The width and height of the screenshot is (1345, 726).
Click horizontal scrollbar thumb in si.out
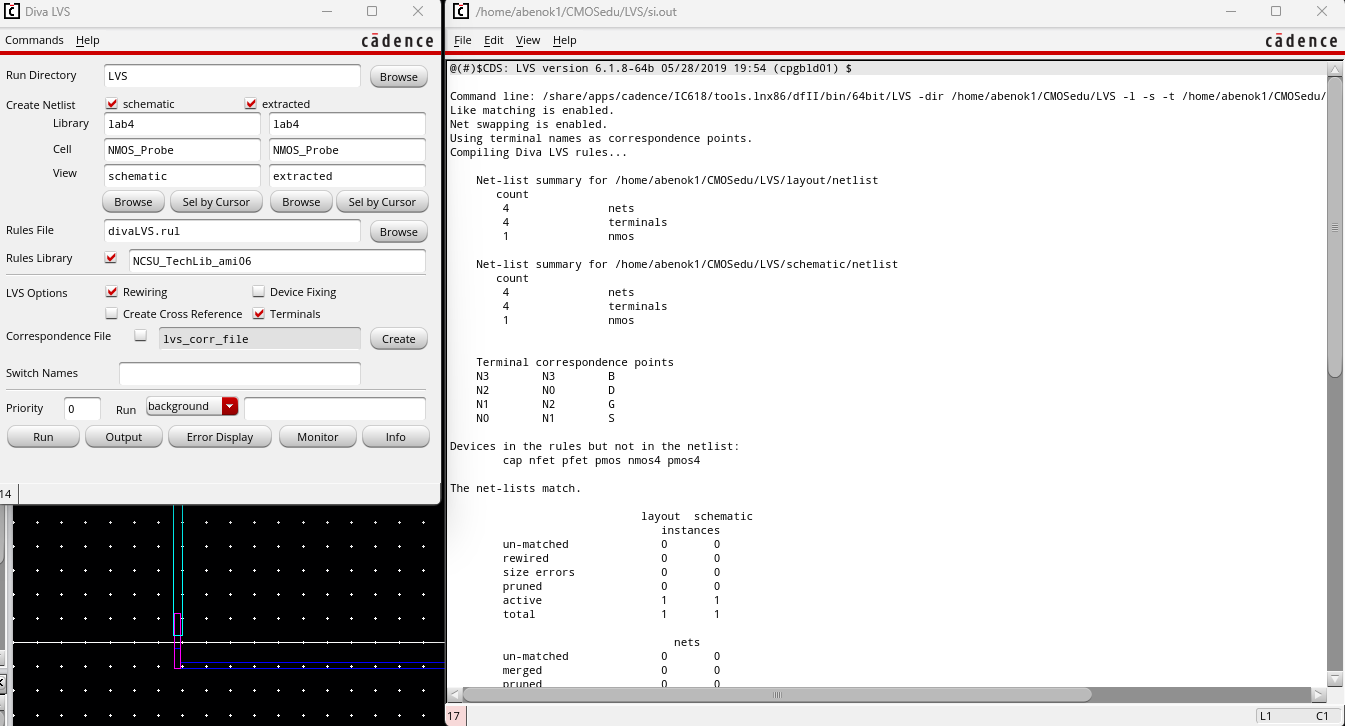(x=777, y=694)
